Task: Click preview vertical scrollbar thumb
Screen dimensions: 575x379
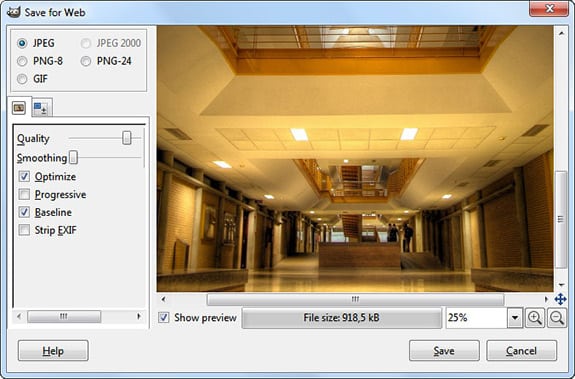Action: [x=561, y=219]
